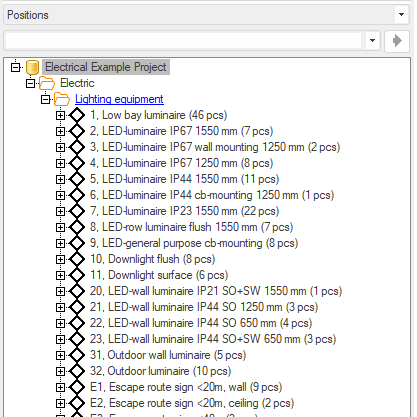Click diamond icon of IP44 1550 mm row
This screenshot has height=417, width=417.
coord(77,179)
